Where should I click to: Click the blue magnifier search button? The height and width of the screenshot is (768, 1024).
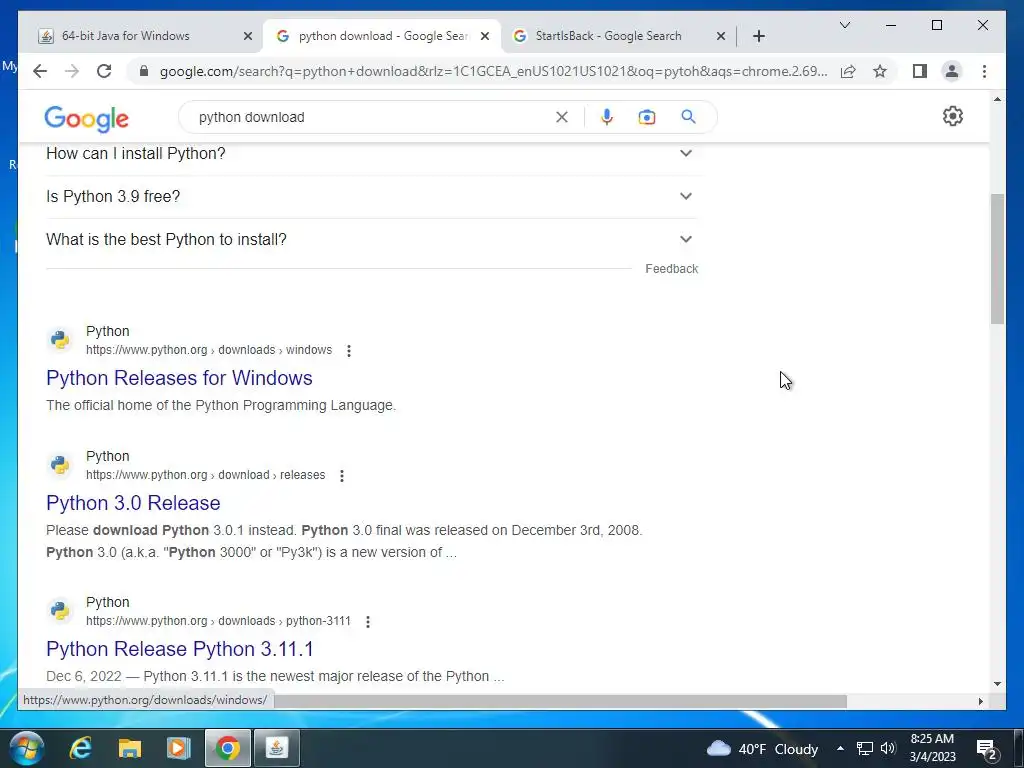click(x=688, y=117)
